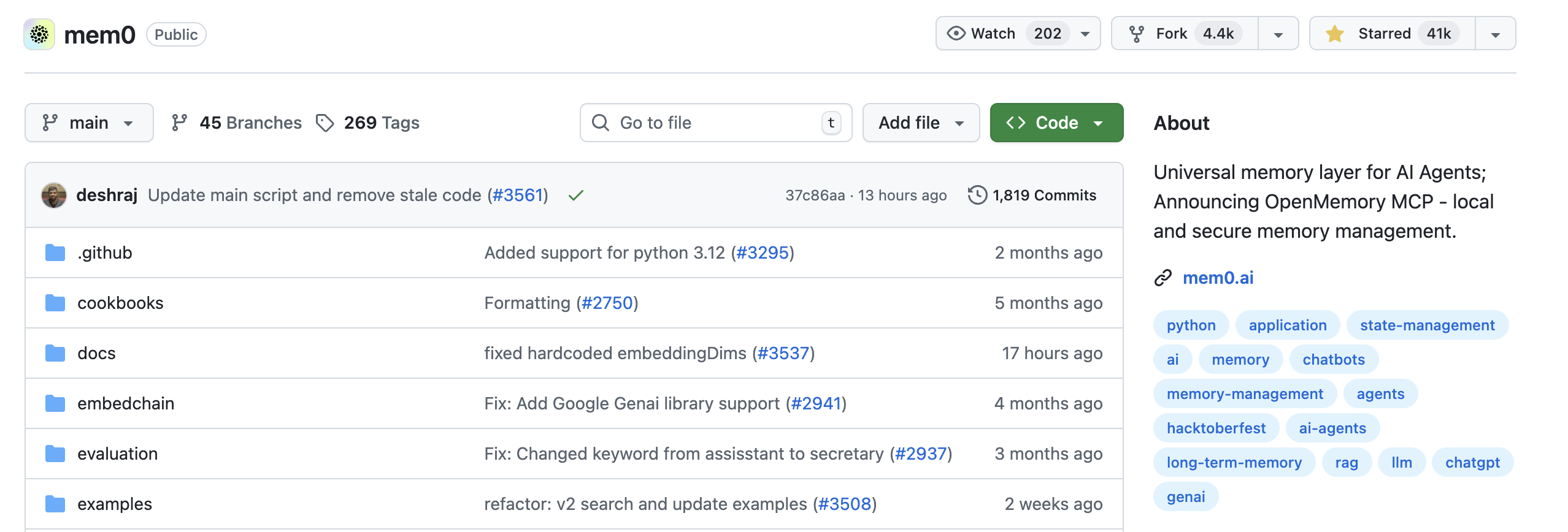Screen dimensions: 1568x532
Task: Click the Branches count icon
Action: 179,123
